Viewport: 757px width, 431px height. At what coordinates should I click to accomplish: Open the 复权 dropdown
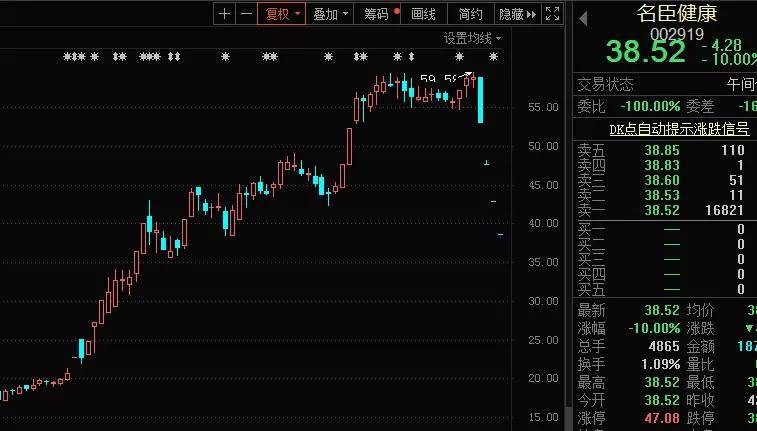tap(281, 14)
